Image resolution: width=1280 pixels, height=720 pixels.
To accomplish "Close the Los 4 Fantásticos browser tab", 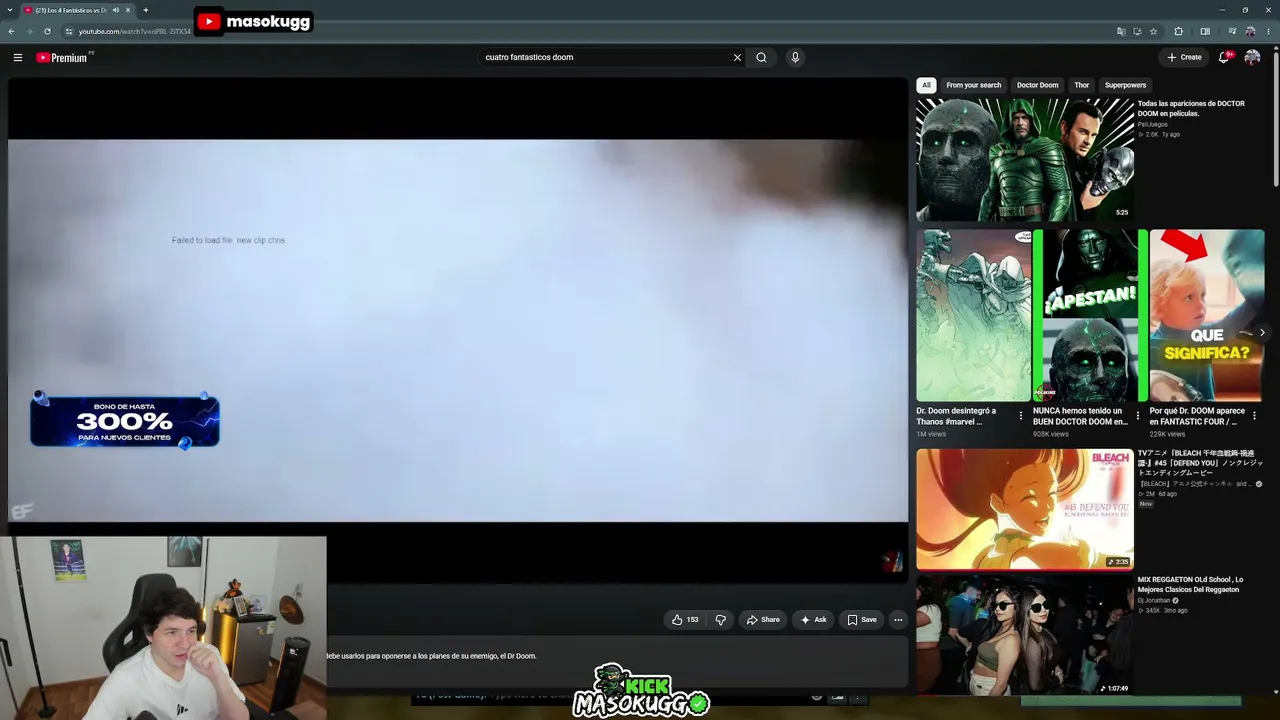I will pyautogui.click(x=128, y=10).
